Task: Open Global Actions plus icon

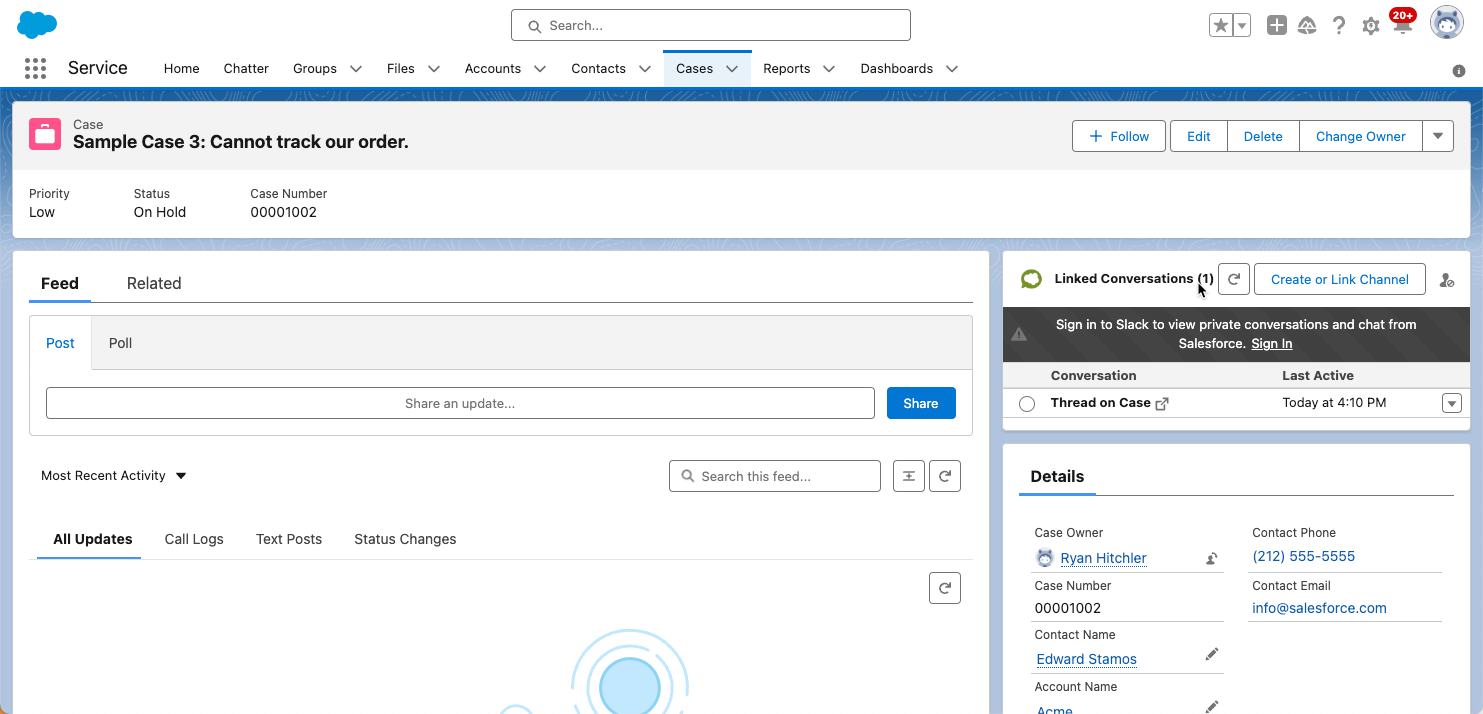Action: pos(1277,26)
